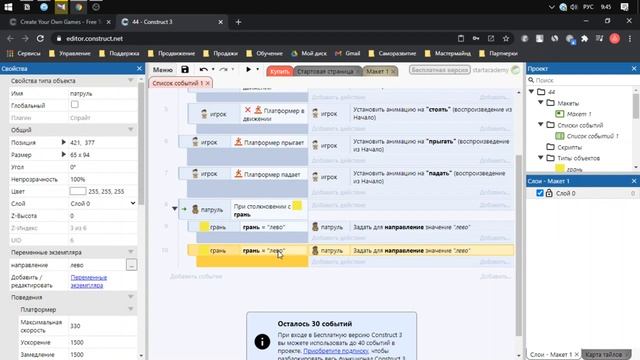Open a new Chrome tab with the plus button
Screen dimensions: 640x360
tap(238, 22)
